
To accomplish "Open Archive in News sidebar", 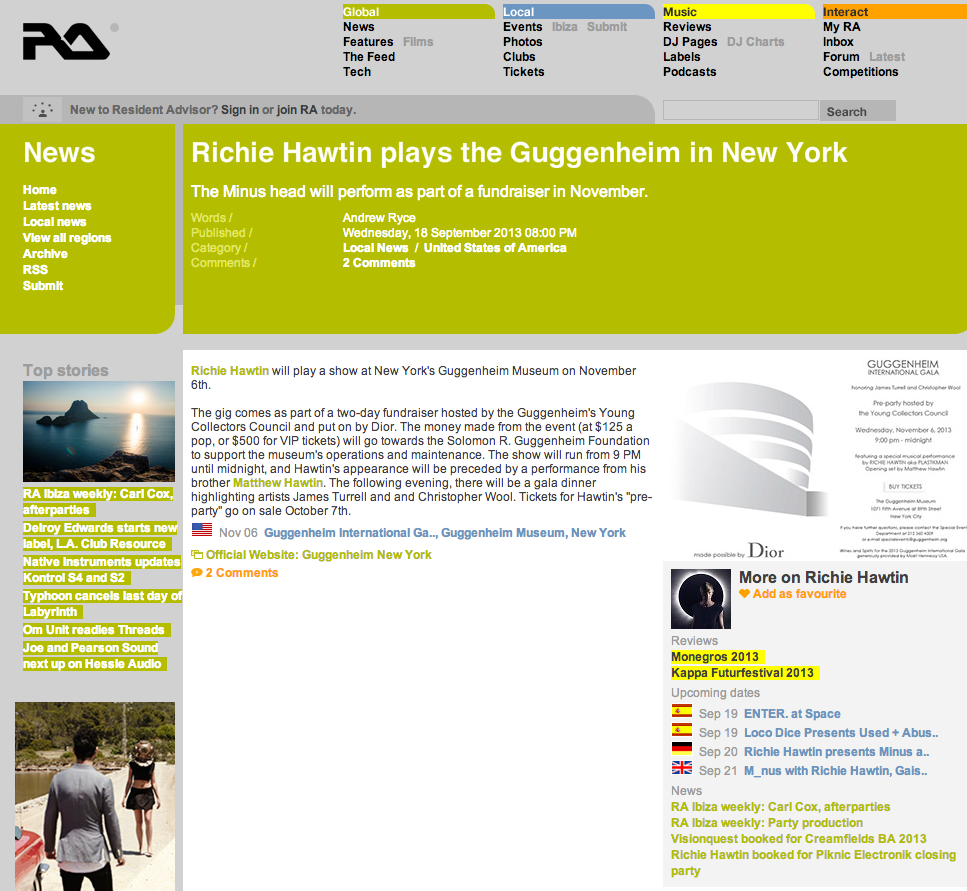I will (45, 254).
